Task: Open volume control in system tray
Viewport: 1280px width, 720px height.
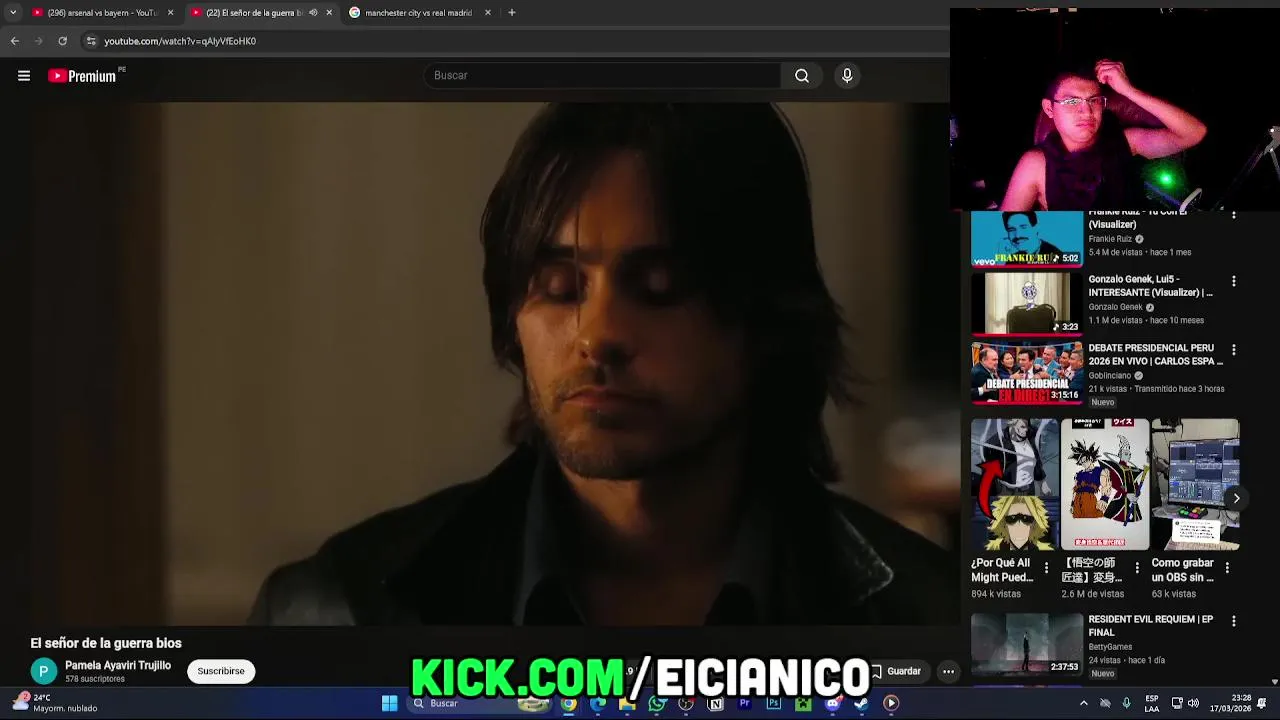Action: tap(1193, 703)
